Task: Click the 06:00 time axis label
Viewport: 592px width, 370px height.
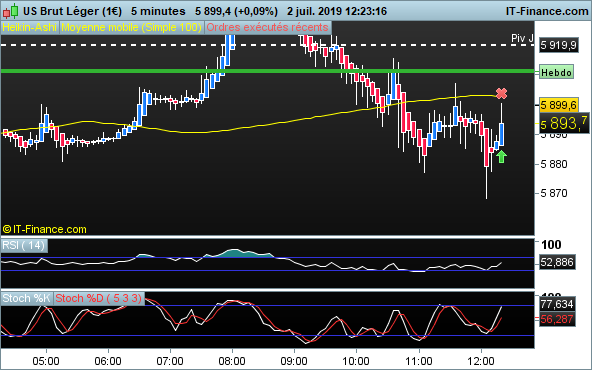Action: pyautogui.click(x=108, y=361)
